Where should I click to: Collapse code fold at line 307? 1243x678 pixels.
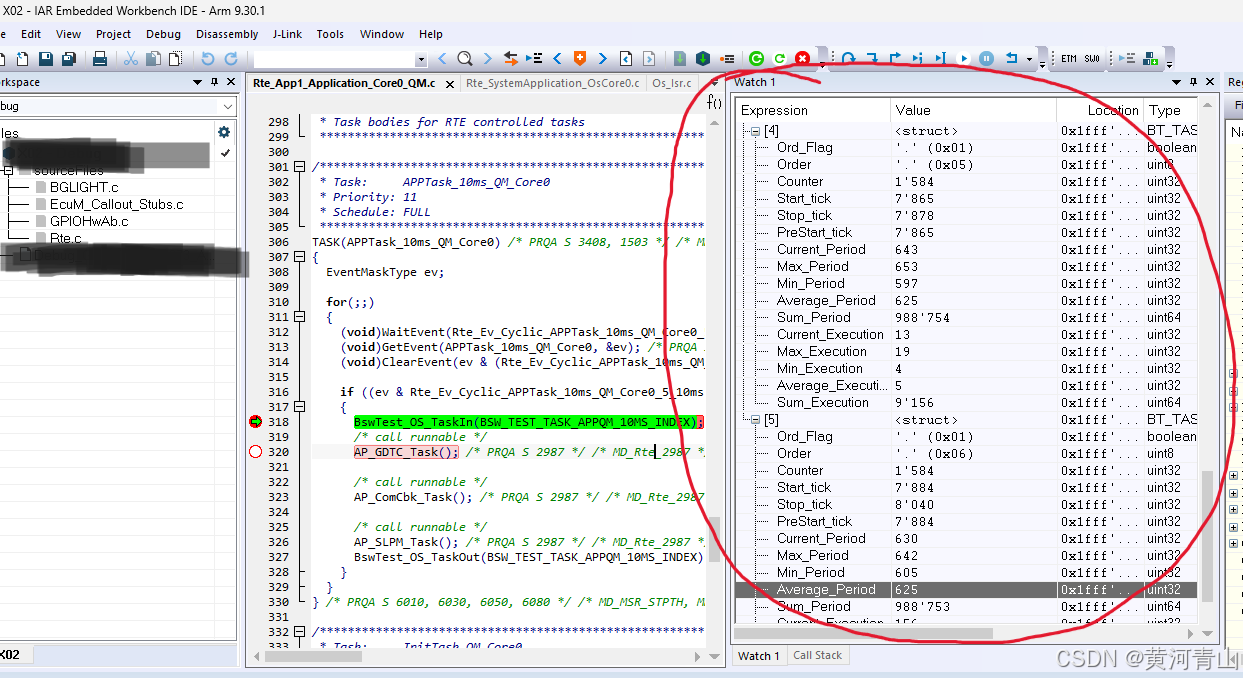pyautogui.click(x=300, y=257)
